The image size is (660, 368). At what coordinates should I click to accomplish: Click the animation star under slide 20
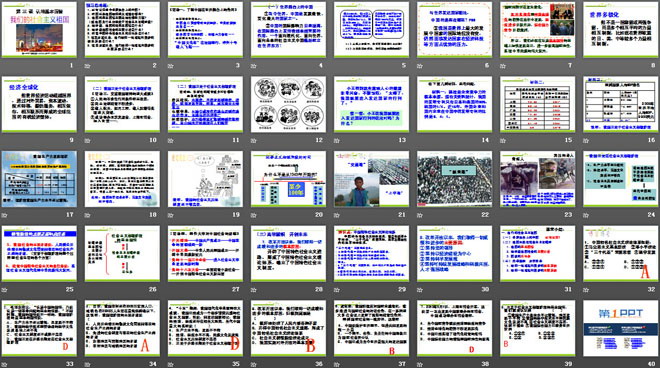(254, 215)
